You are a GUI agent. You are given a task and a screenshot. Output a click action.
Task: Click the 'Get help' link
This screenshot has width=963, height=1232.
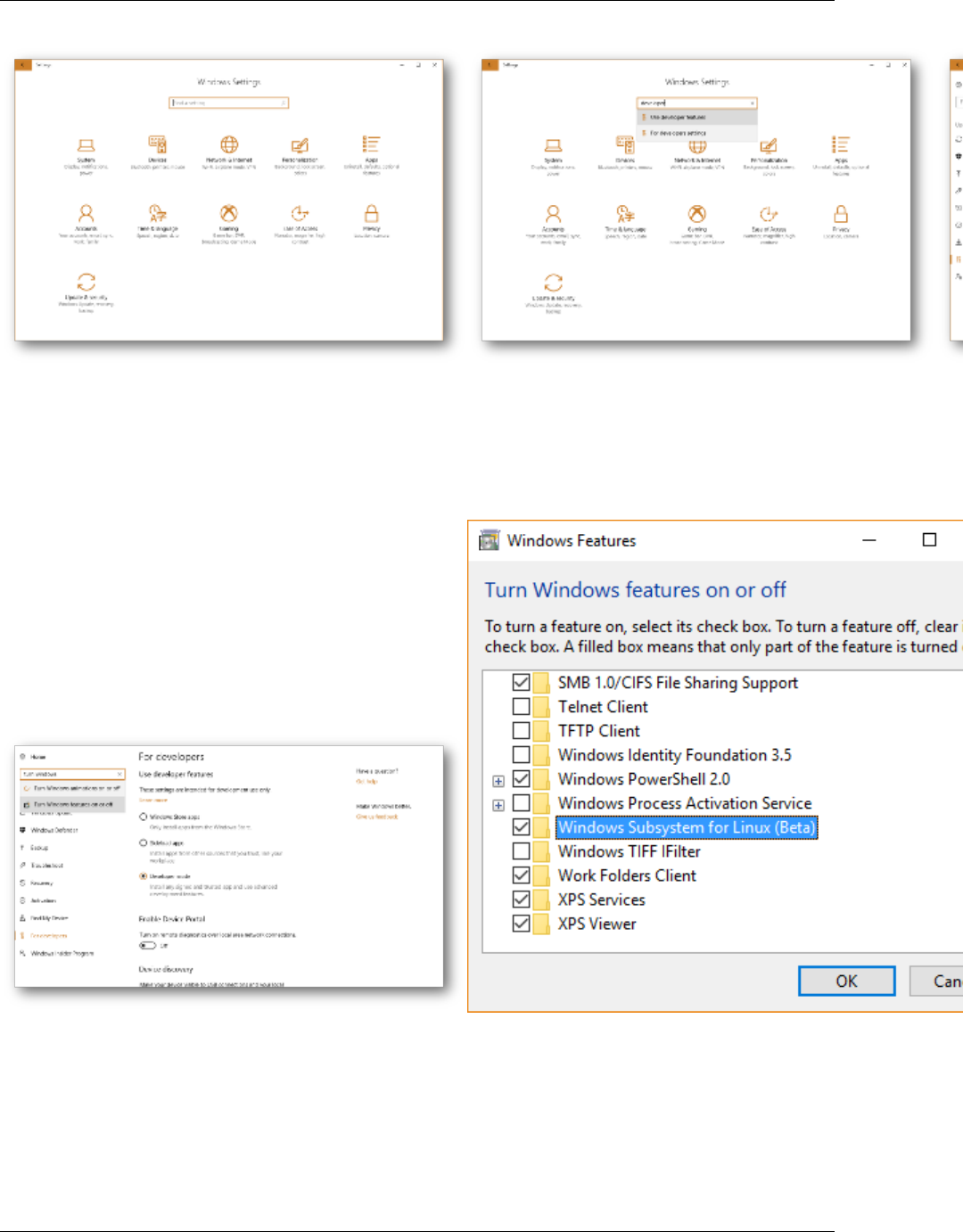pos(366,781)
